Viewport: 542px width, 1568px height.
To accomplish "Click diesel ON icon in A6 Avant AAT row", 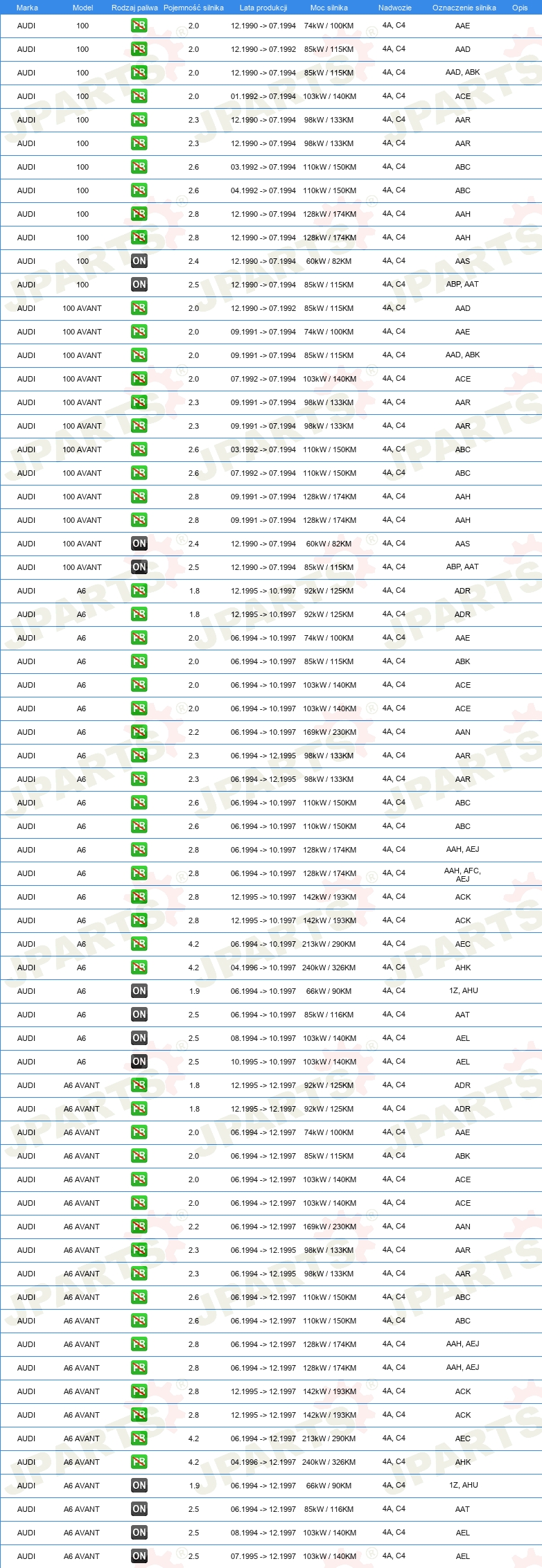I will [x=139, y=1509].
